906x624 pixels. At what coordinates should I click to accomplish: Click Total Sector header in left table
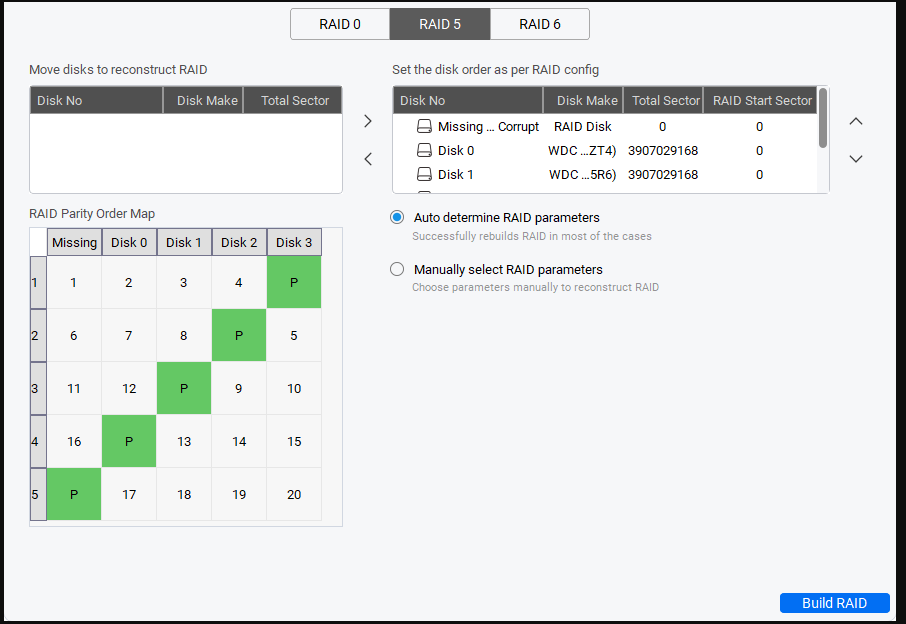pyautogui.click(x=294, y=100)
